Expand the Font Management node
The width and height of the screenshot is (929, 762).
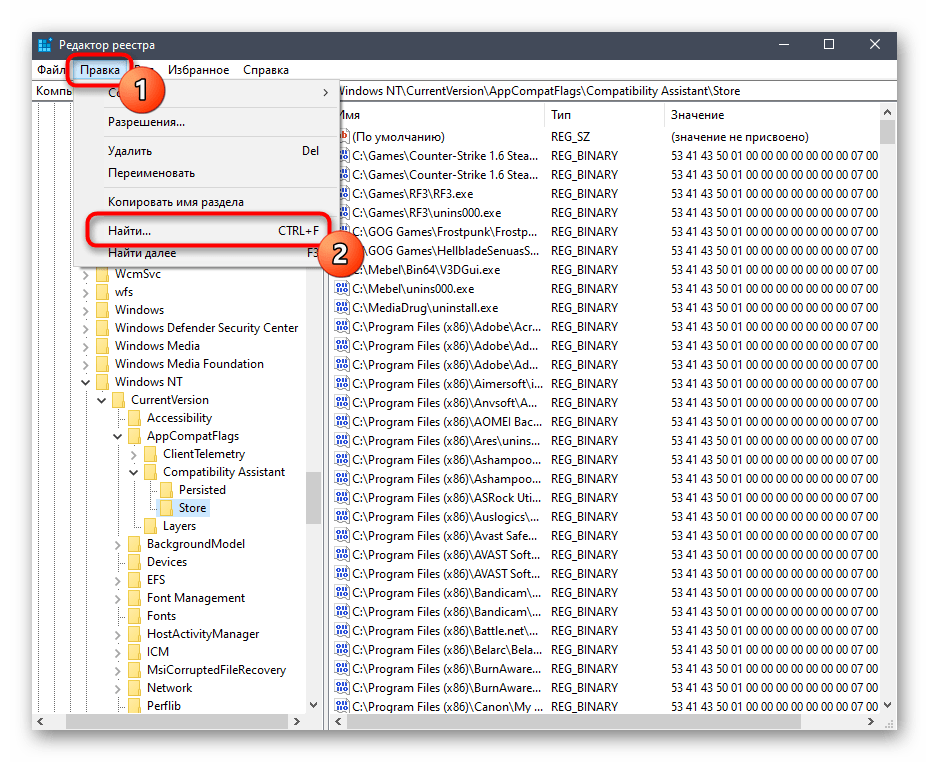point(118,599)
